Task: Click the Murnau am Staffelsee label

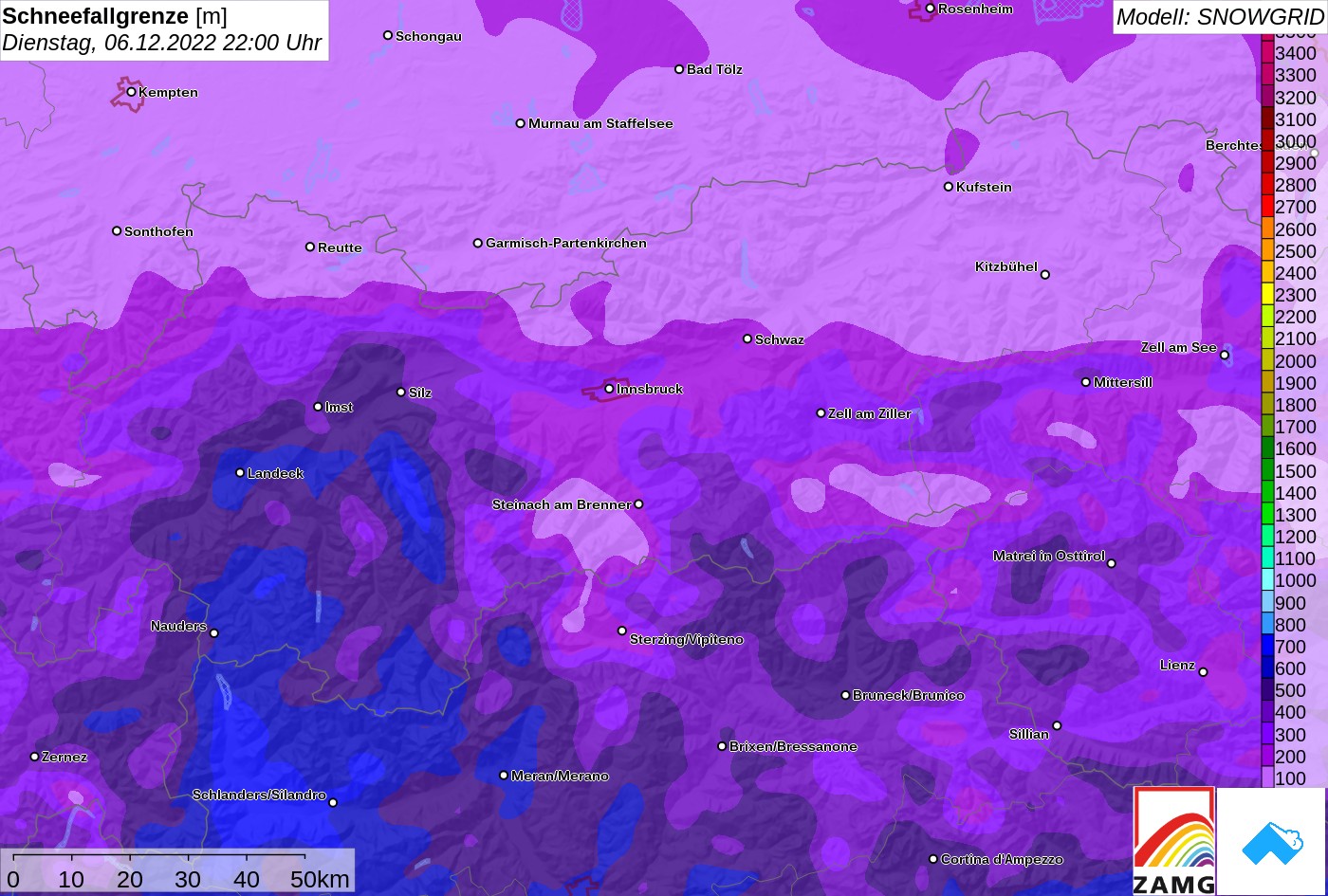Action: click(x=600, y=123)
